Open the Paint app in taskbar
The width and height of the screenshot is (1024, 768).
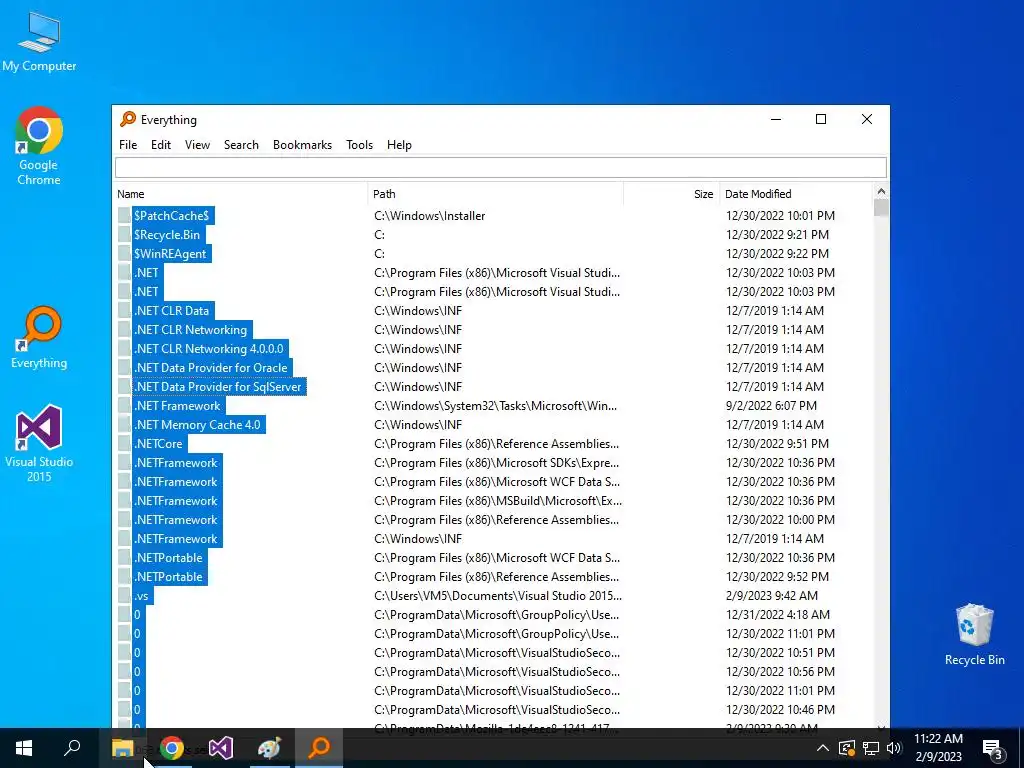tap(270, 748)
